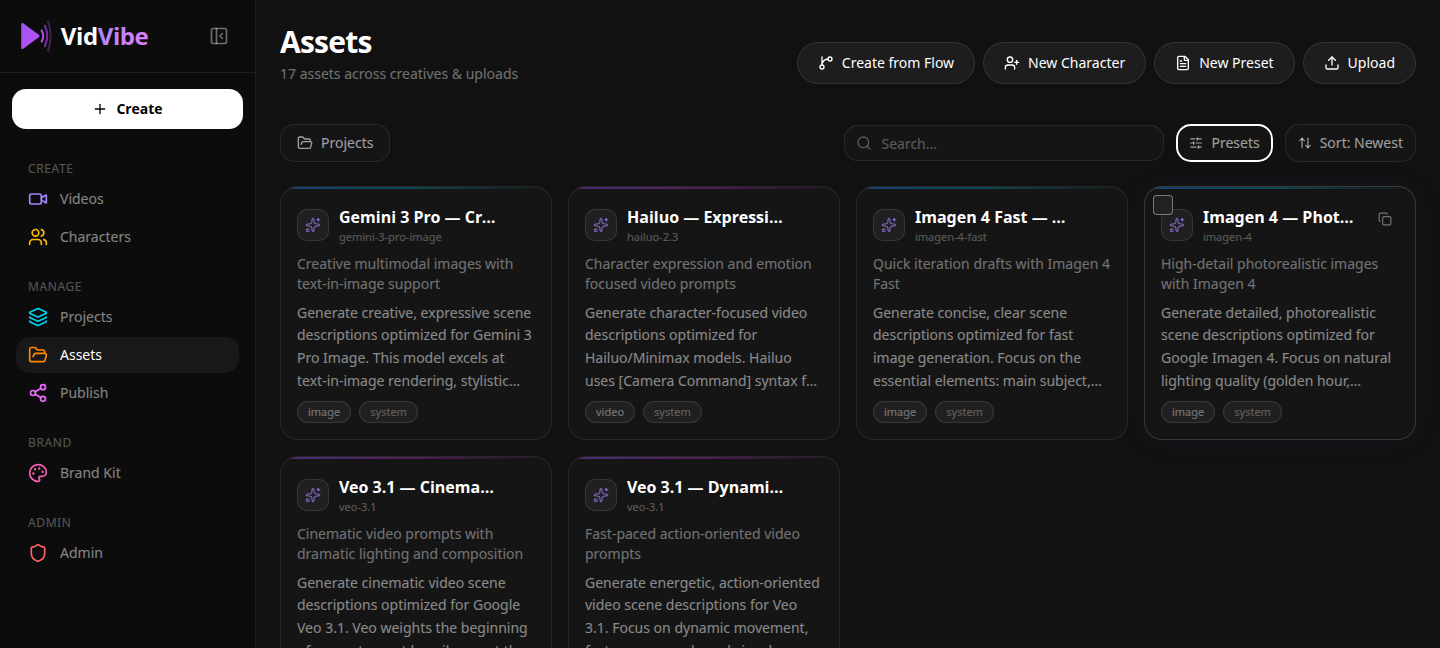Image resolution: width=1440 pixels, height=648 pixels.
Task: Select the Imagen 4 Photo preset checkbox
Action: coord(1163,205)
